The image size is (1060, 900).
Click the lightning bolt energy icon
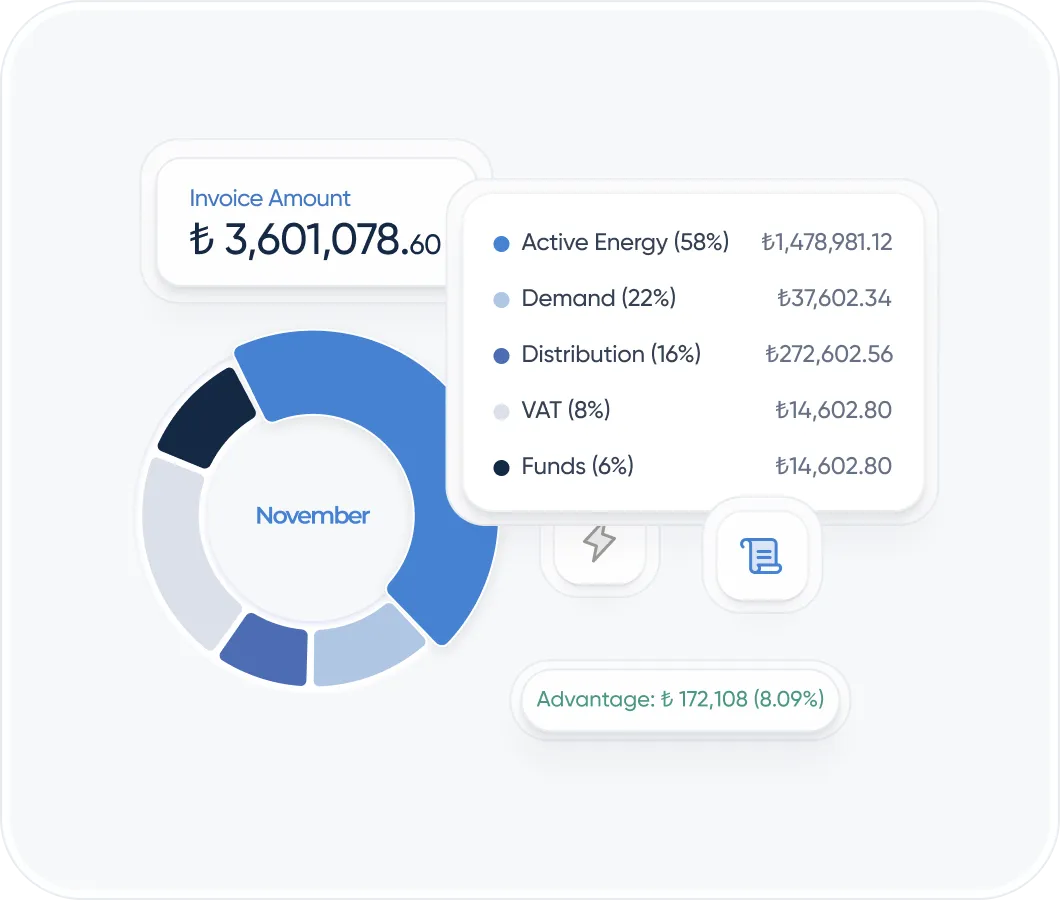tap(598, 543)
